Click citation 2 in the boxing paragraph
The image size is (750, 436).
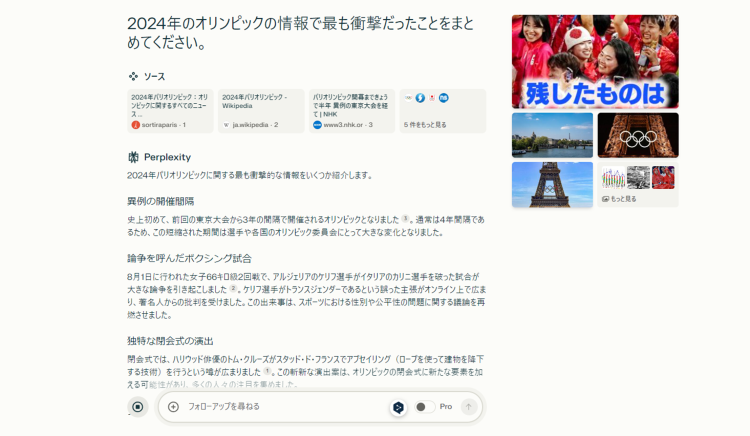pyautogui.click(x=233, y=289)
